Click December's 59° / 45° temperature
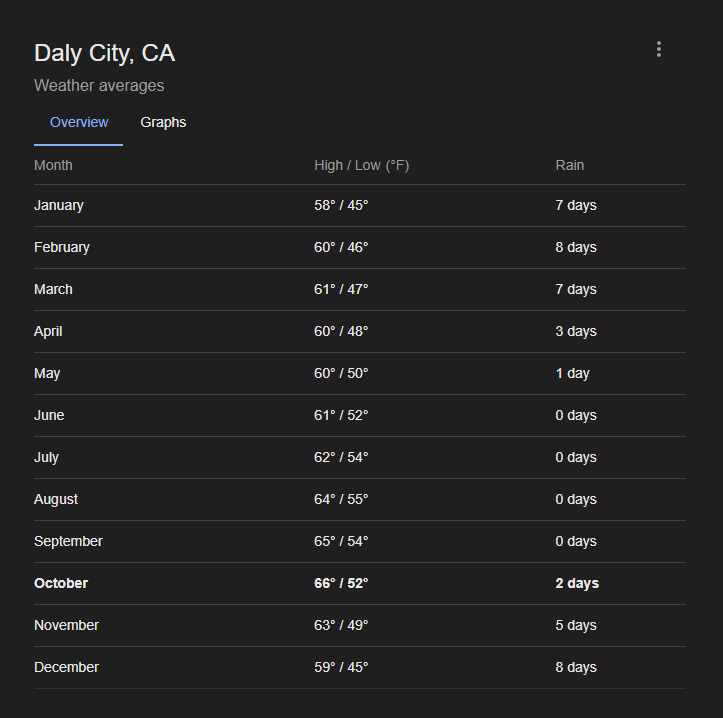 point(341,667)
